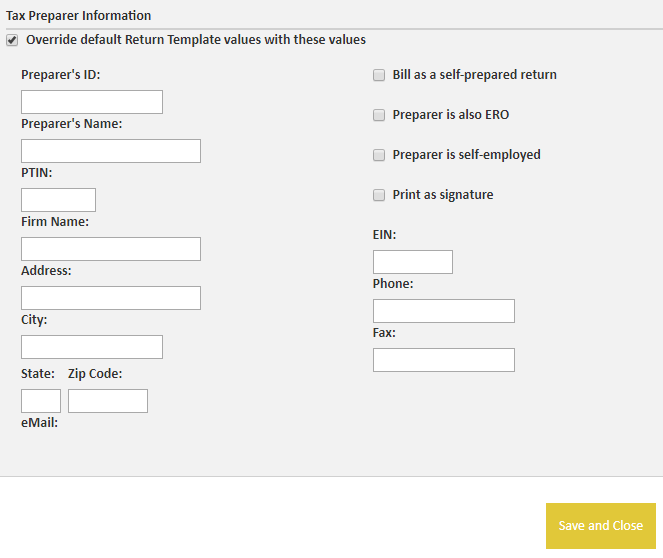Screen dimensions: 663x558
Task: Select the Address text box
Action: click(111, 298)
